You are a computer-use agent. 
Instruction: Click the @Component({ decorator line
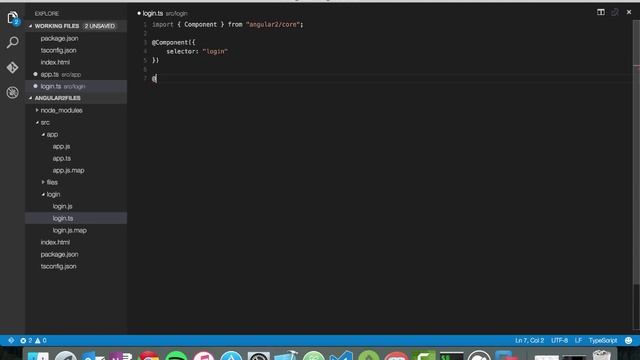coord(174,42)
